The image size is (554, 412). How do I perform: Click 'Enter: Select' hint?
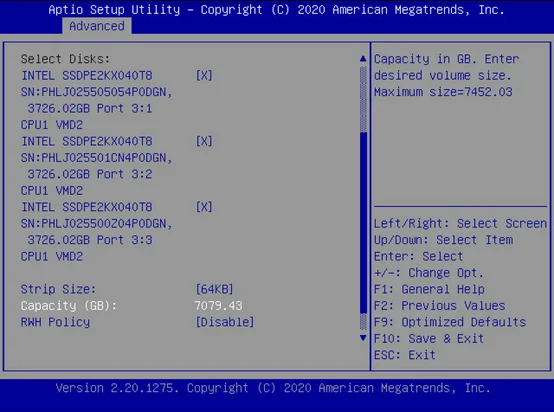419,257
